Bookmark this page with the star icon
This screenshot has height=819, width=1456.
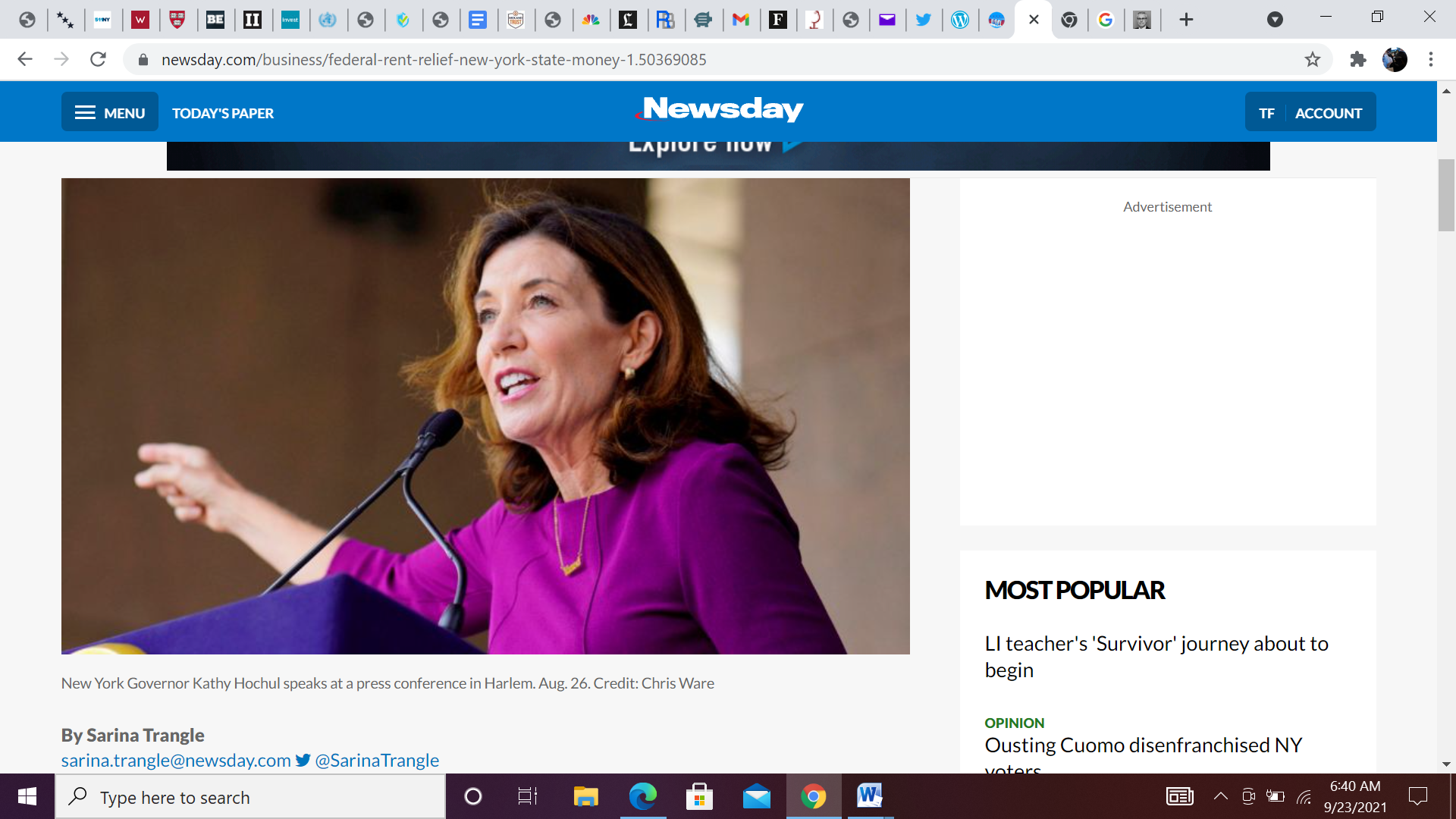click(1312, 59)
